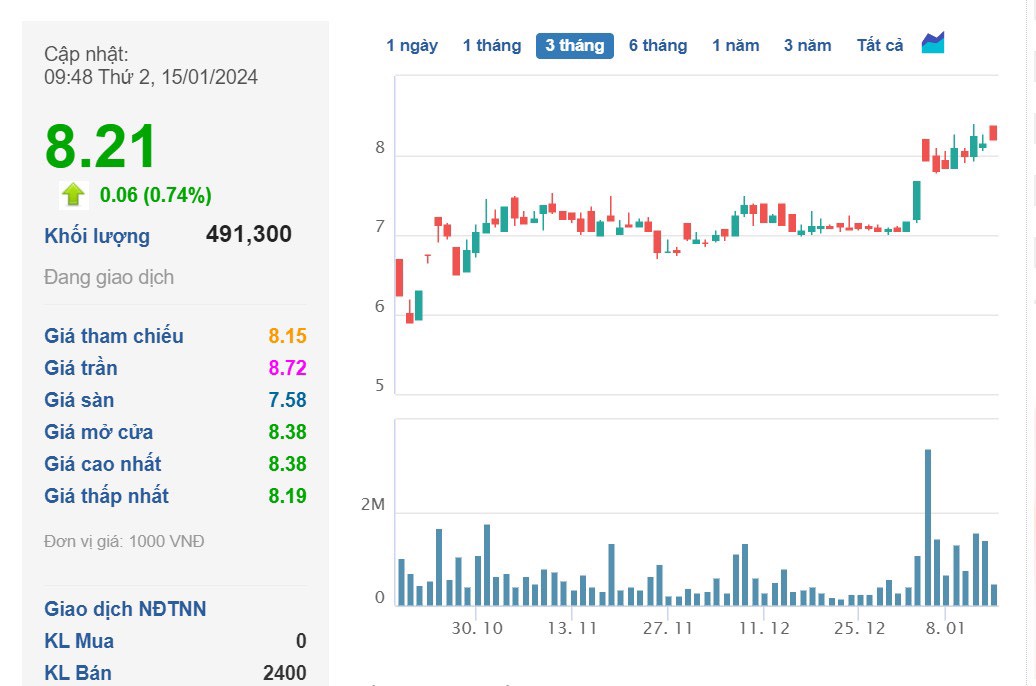The height and width of the screenshot is (686, 1036).
Task: Click the Giá sàn label
Action: (x=79, y=400)
